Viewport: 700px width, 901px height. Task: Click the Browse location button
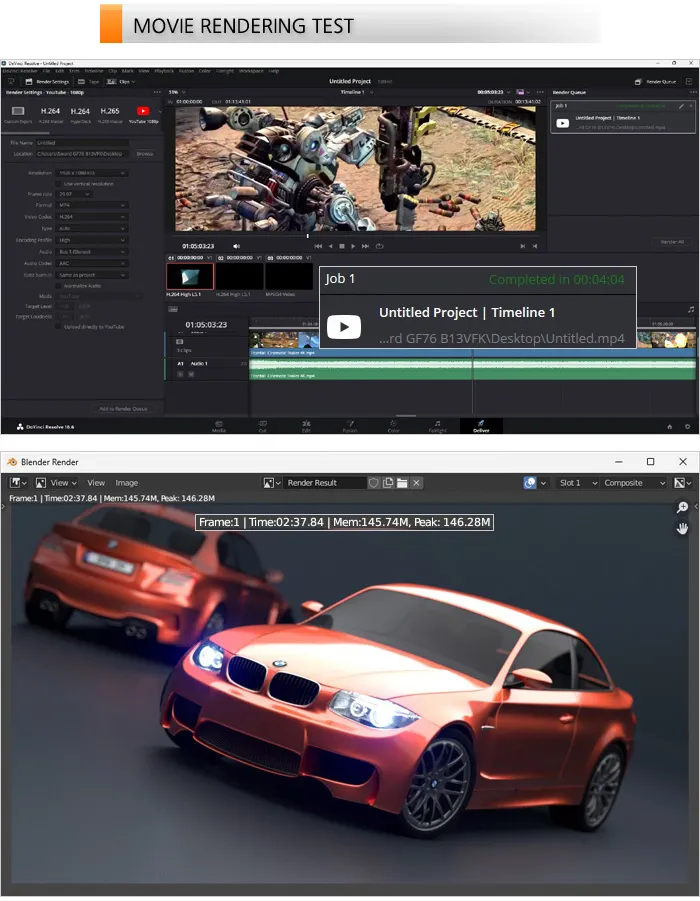[145, 154]
